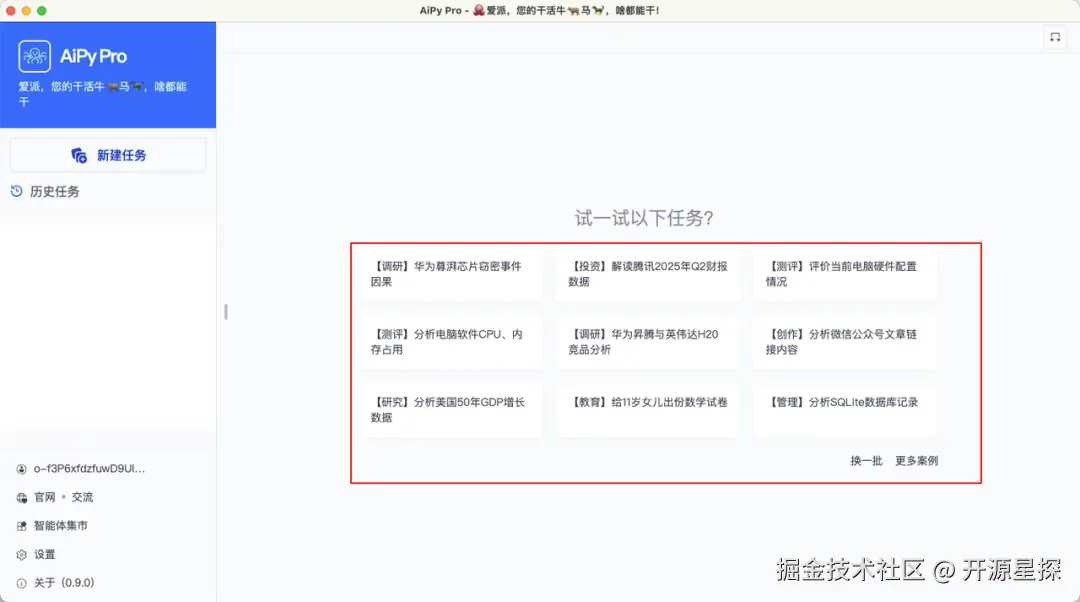Image resolution: width=1080 pixels, height=602 pixels.
Task: Click the new task icon on 新建任务 button
Action: [78, 154]
